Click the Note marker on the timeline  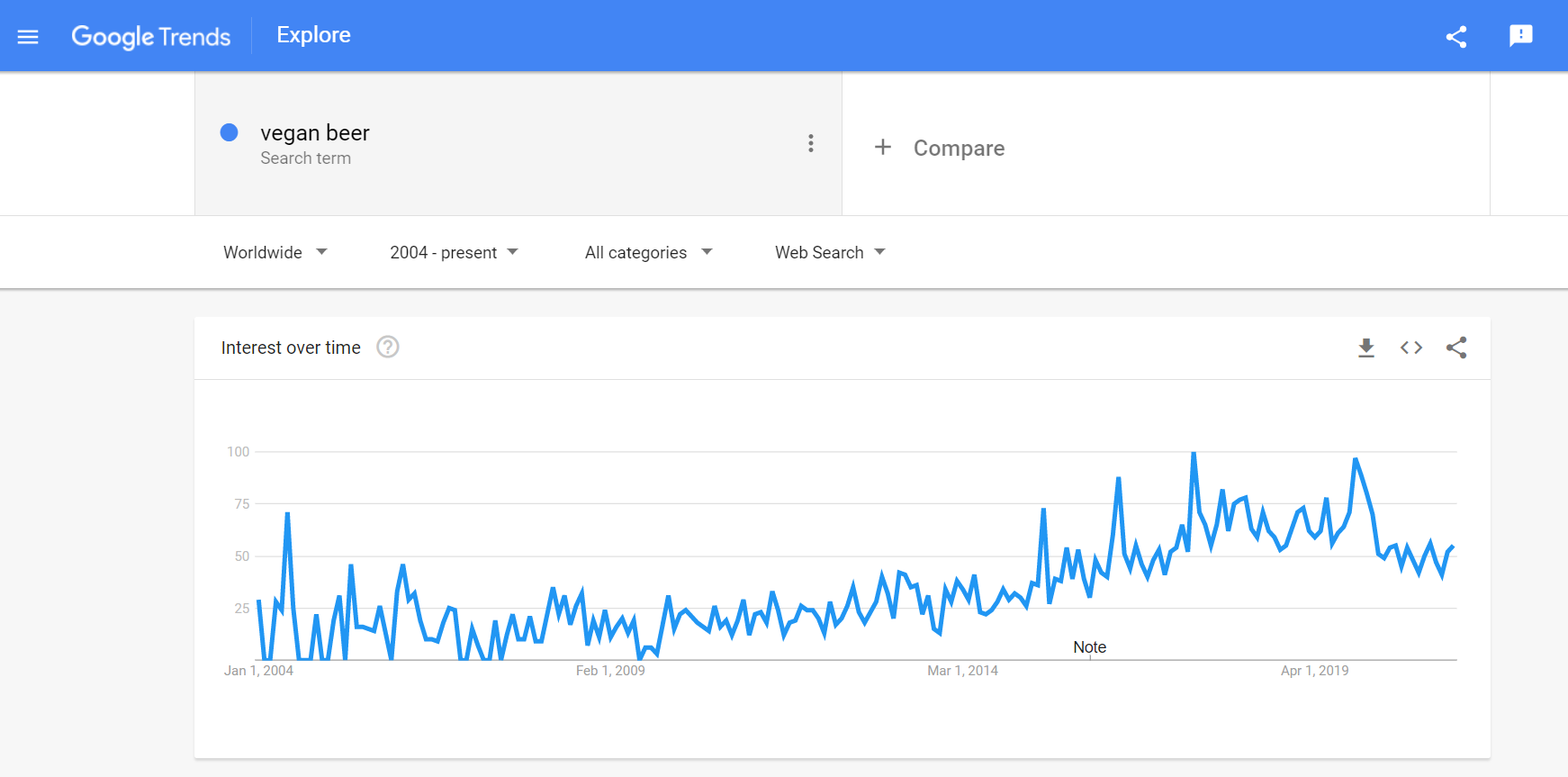(1089, 647)
